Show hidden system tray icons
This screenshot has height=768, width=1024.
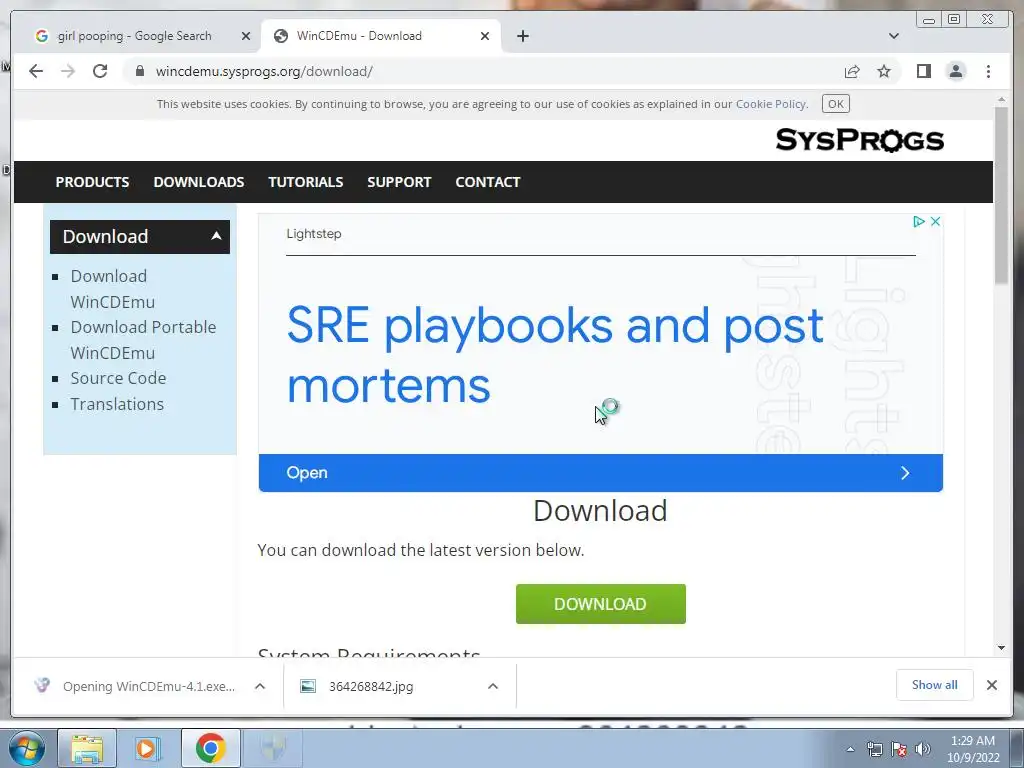tap(850, 749)
